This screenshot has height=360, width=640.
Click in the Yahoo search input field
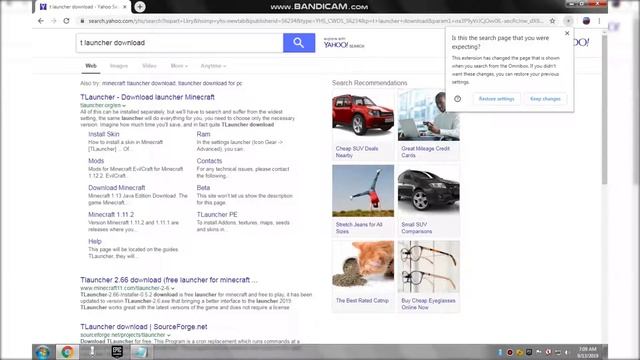180,43
